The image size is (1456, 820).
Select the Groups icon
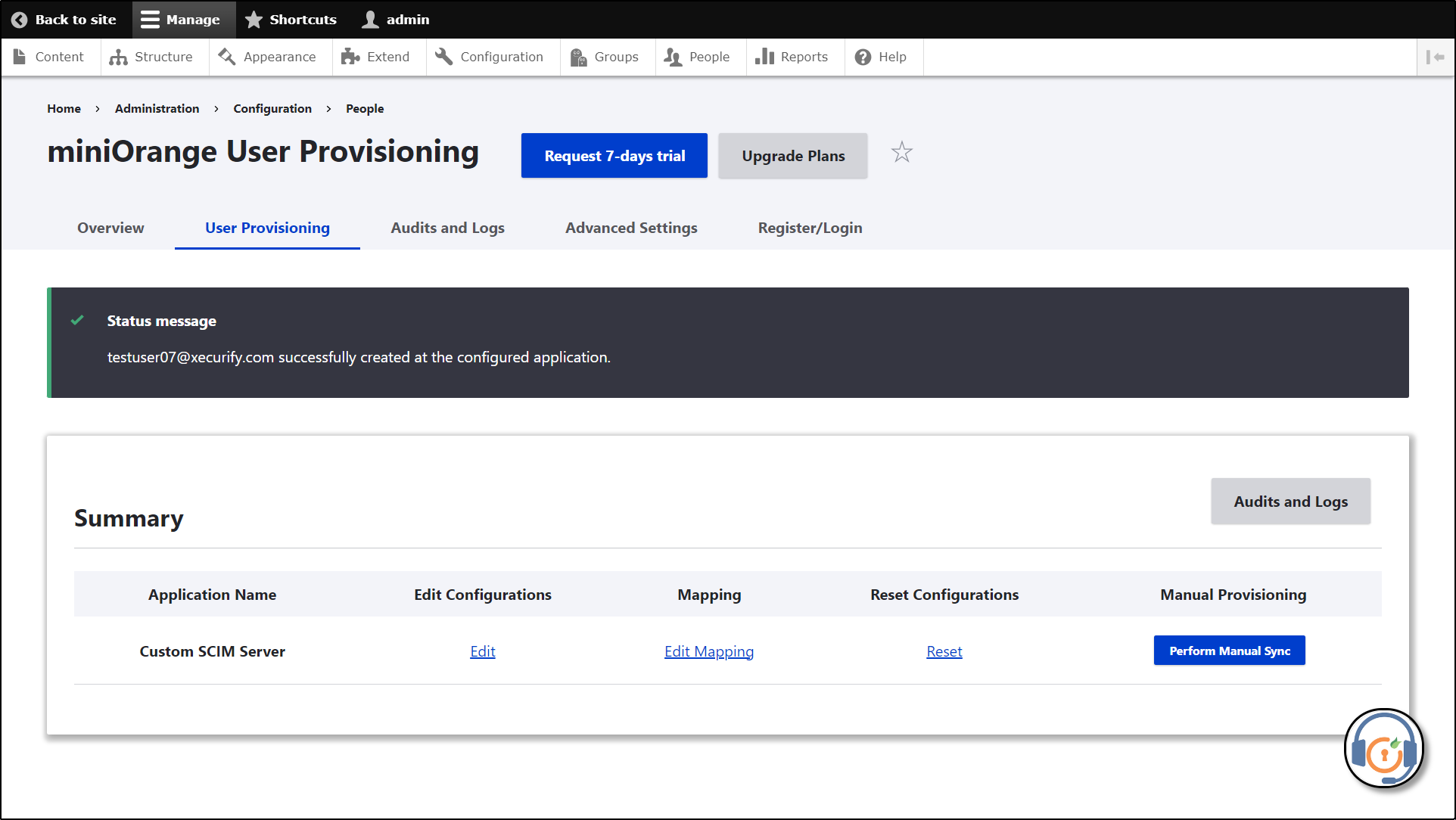click(578, 56)
